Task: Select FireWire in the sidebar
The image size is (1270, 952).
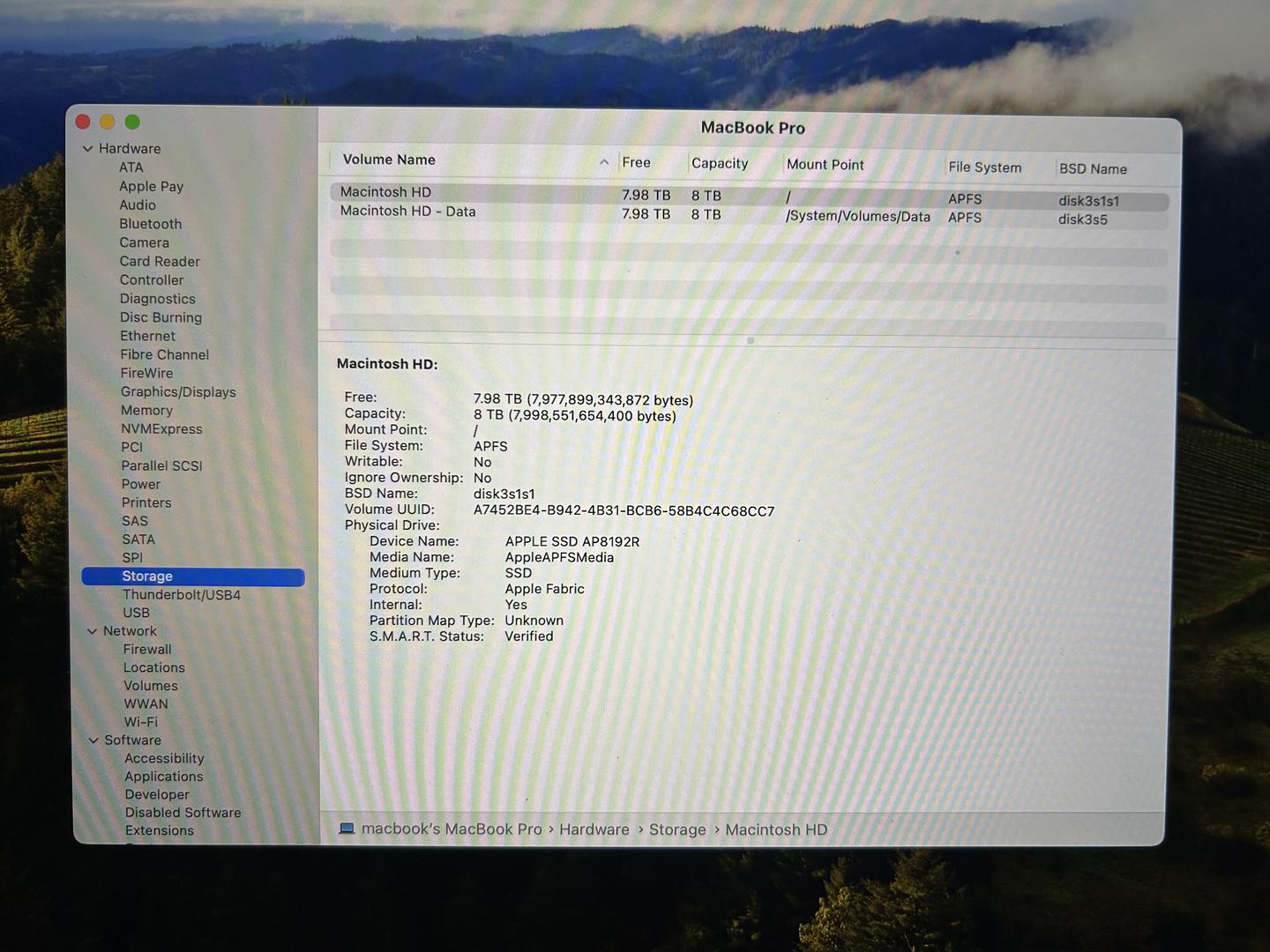Action: pyautogui.click(x=147, y=373)
